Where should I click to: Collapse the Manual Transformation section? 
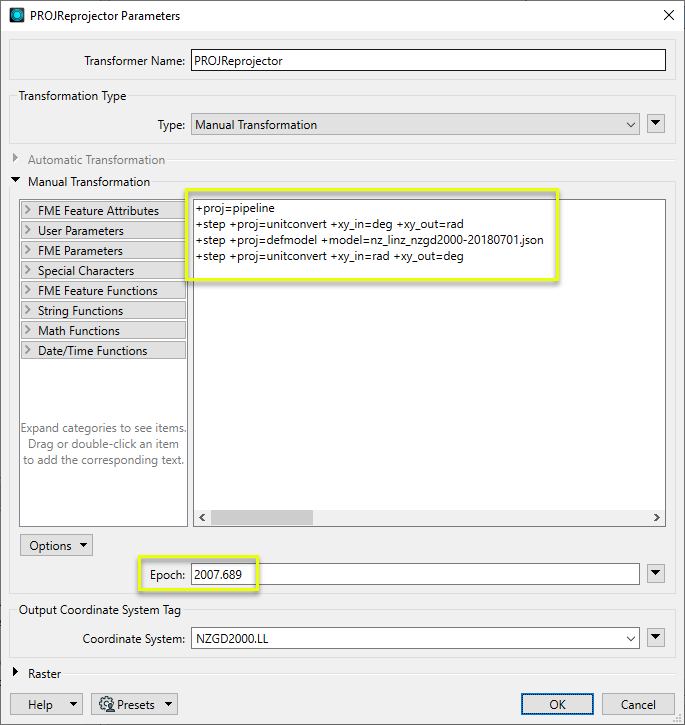pyautogui.click(x=15, y=182)
